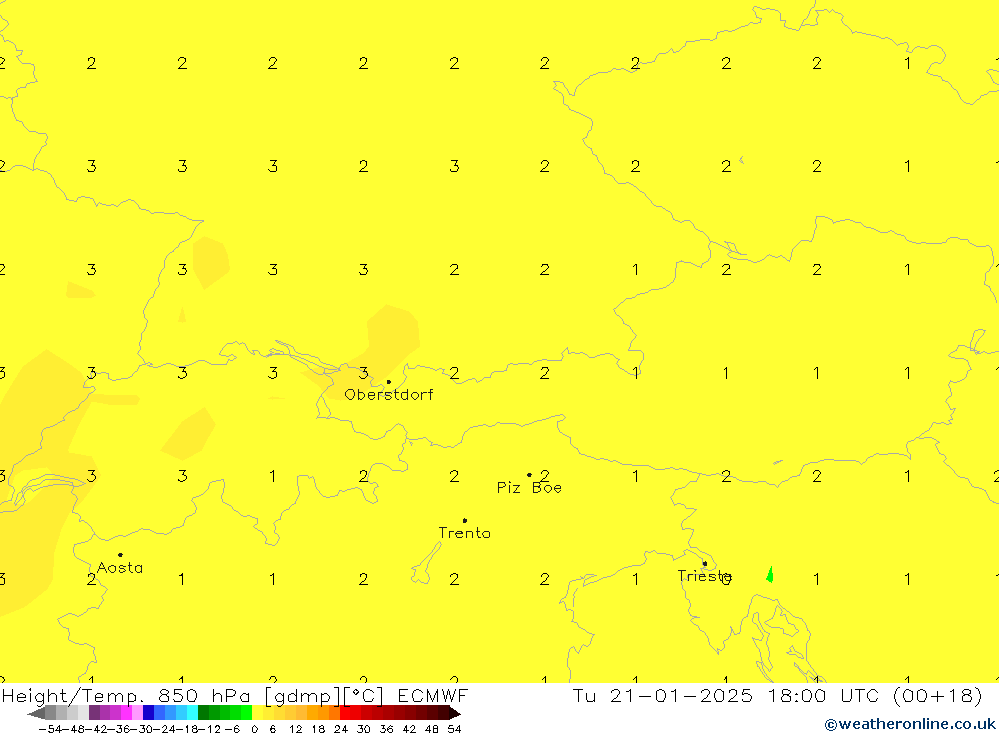Click the Oberstdorf city marker dot
1000x733 pixels.
point(389,382)
